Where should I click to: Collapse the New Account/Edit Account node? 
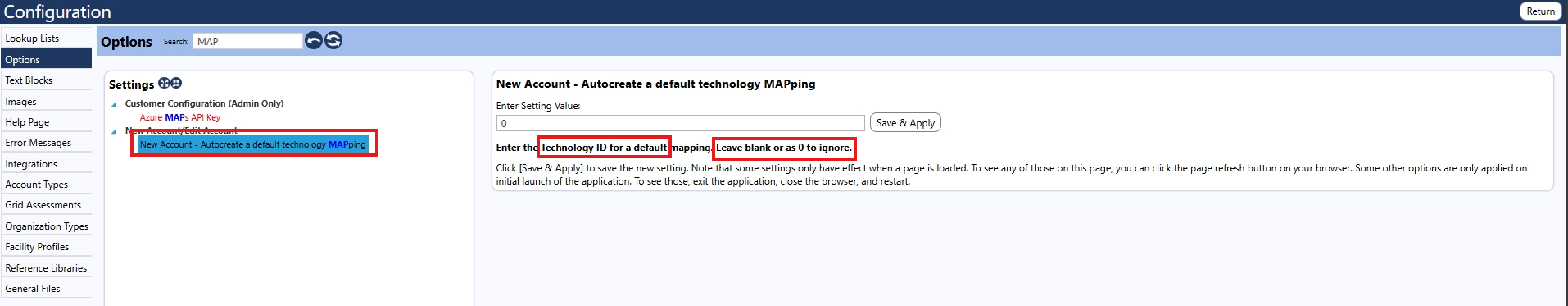click(114, 131)
